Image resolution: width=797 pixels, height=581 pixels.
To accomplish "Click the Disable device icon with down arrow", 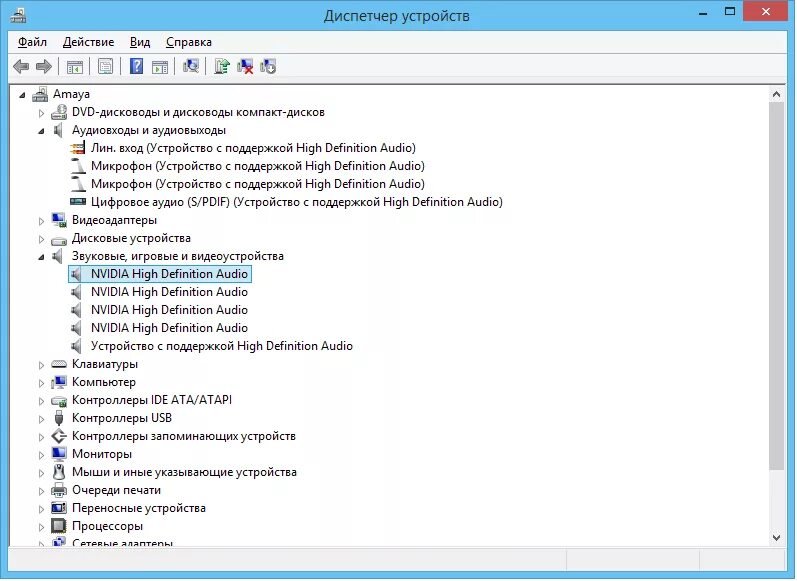I will pos(268,67).
